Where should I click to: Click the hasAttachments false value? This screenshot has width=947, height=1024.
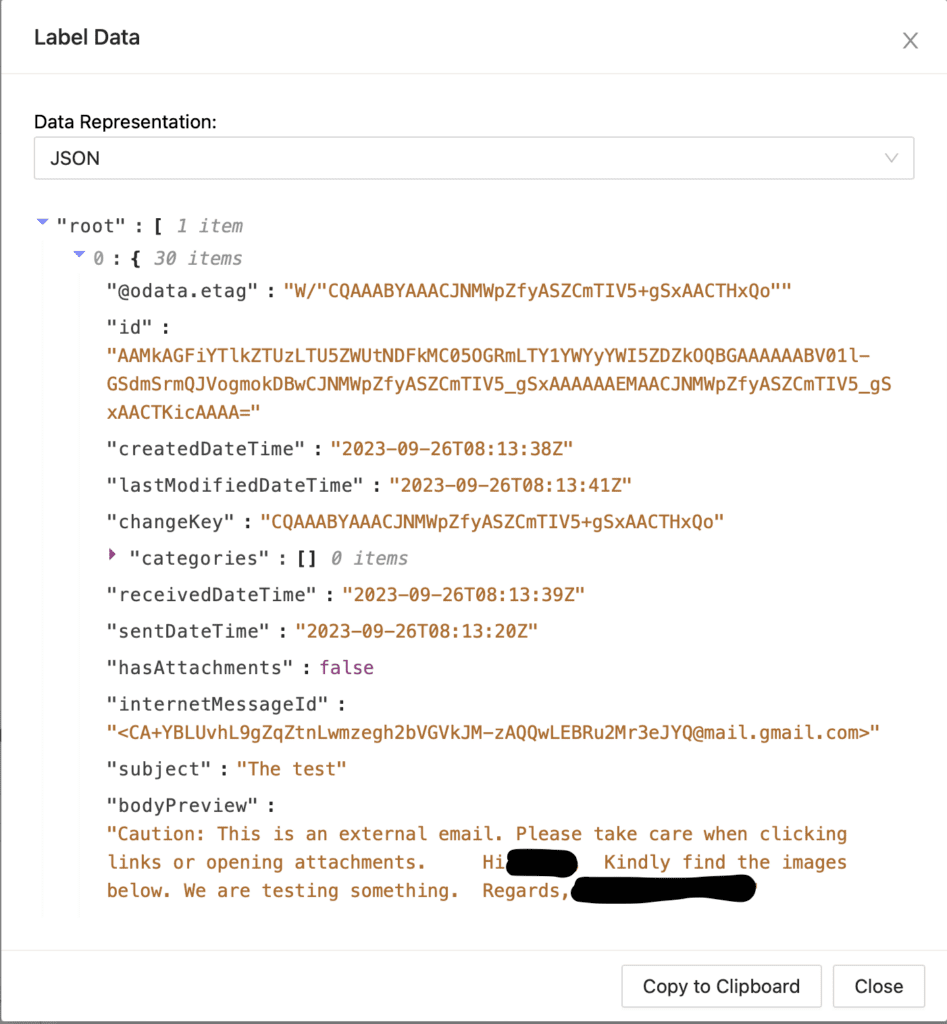[x=346, y=667]
